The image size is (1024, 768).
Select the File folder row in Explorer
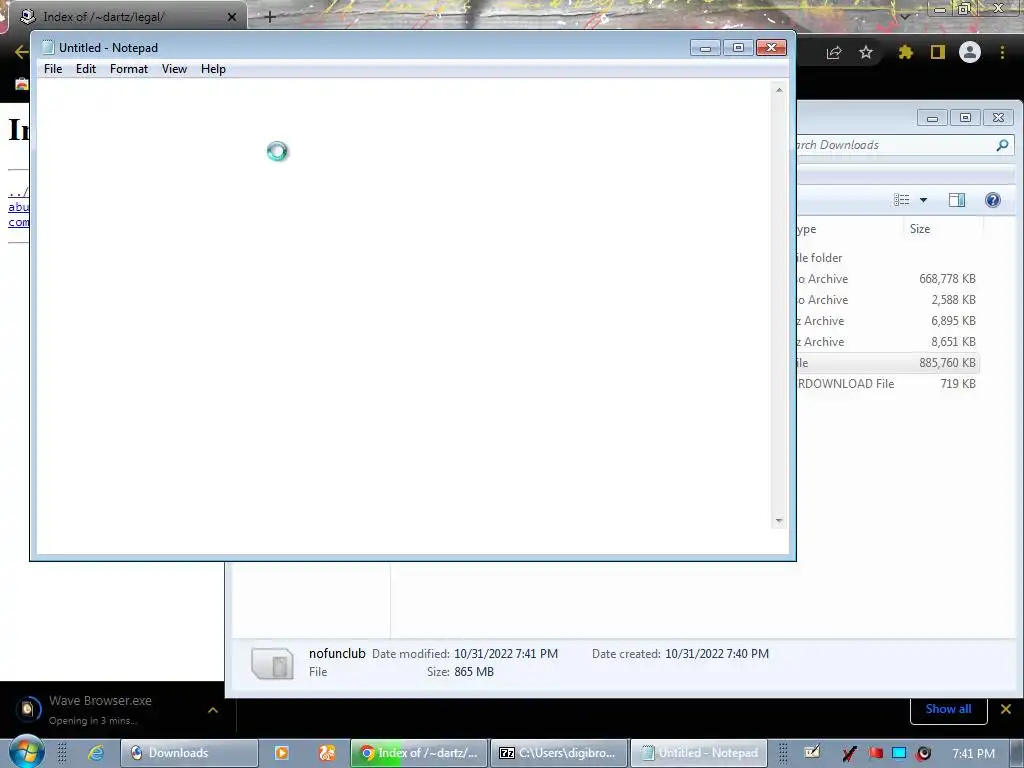888,258
